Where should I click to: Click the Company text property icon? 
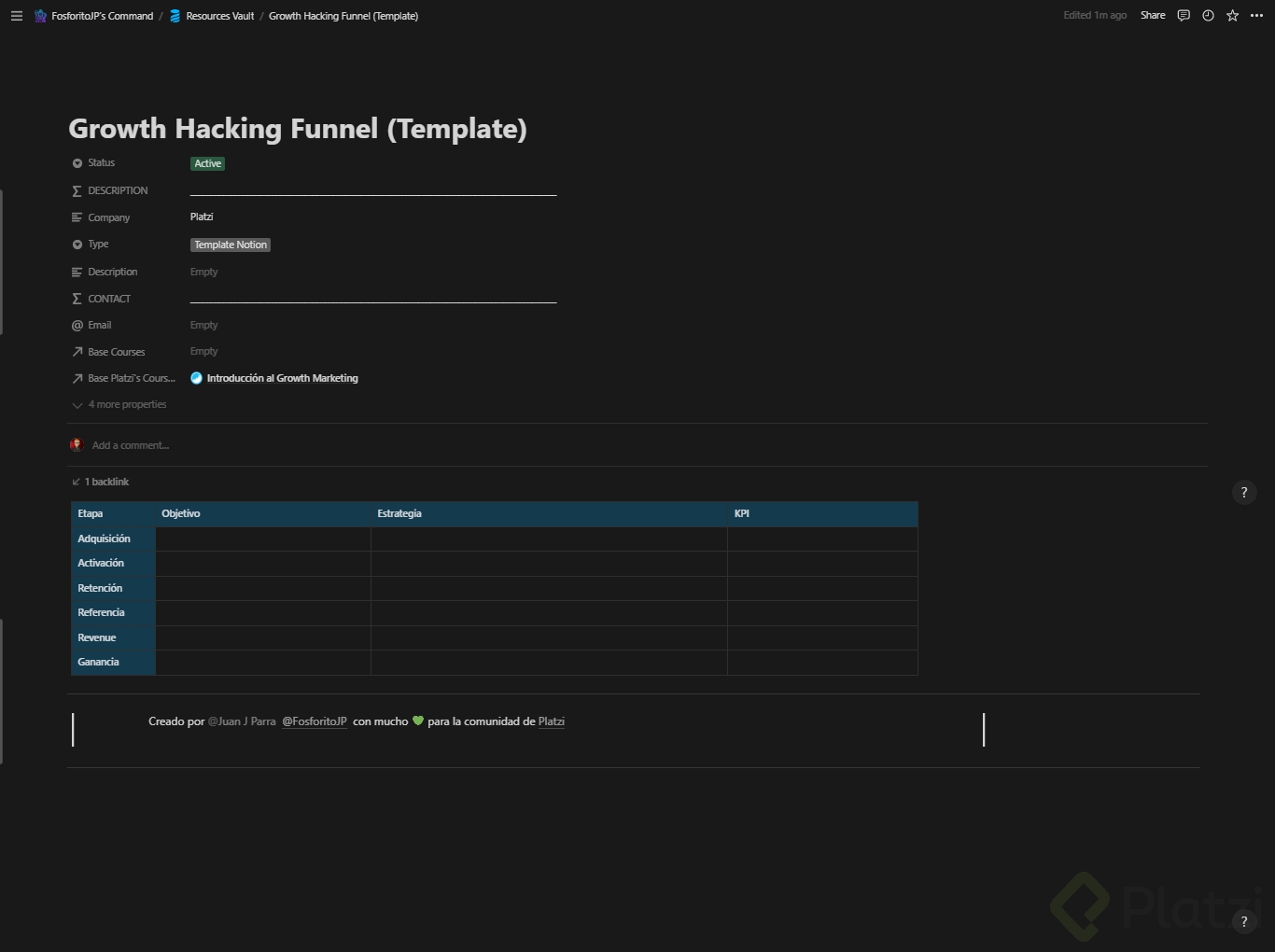(x=77, y=217)
